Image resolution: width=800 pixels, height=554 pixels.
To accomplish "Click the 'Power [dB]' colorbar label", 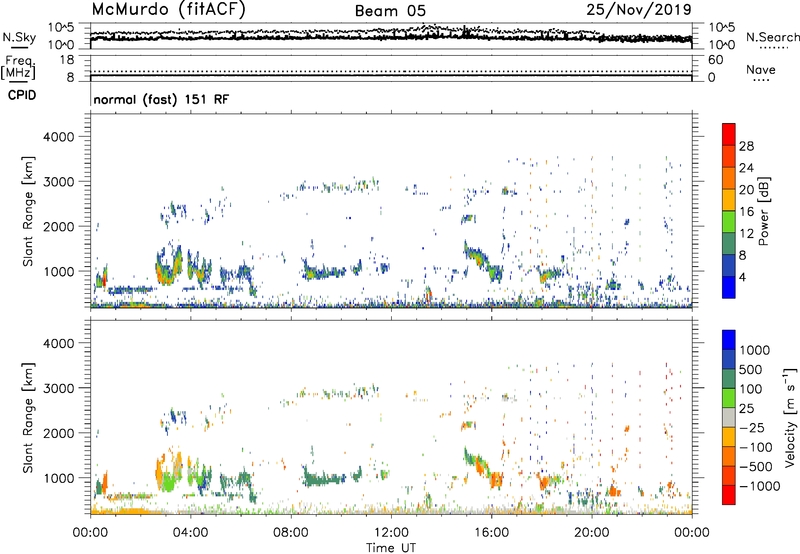I will coord(764,211).
